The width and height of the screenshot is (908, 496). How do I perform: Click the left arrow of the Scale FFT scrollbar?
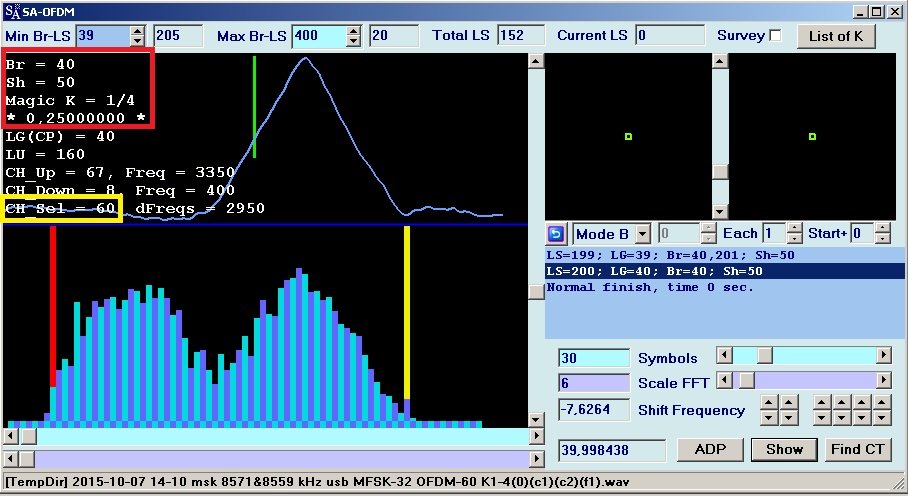[x=724, y=380]
